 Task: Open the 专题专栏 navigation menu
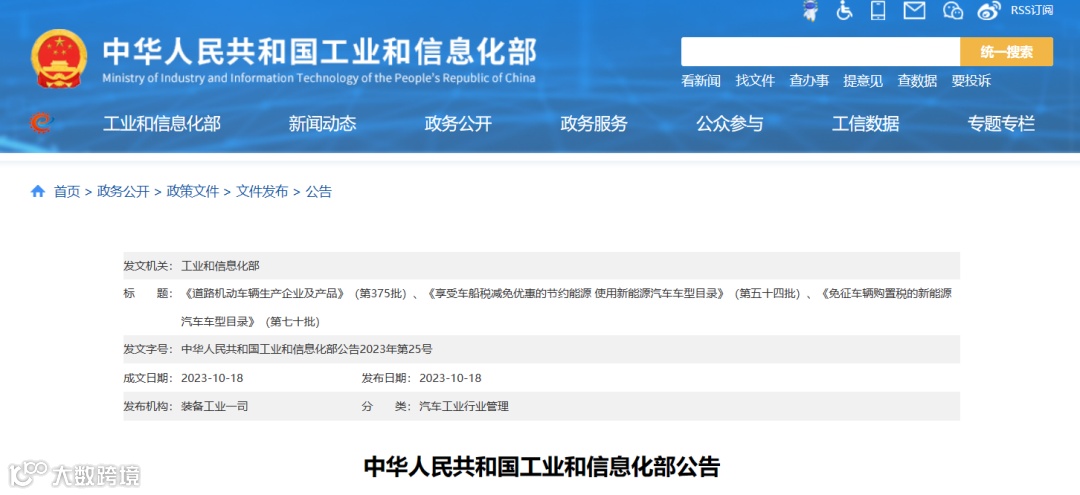[1001, 124]
